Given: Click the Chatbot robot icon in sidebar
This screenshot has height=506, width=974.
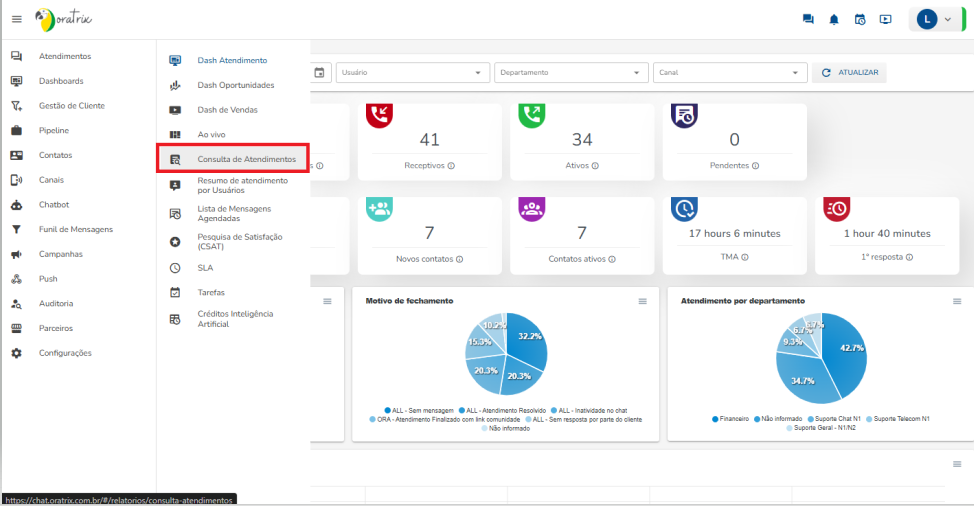Looking at the screenshot, I should coord(16,205).
